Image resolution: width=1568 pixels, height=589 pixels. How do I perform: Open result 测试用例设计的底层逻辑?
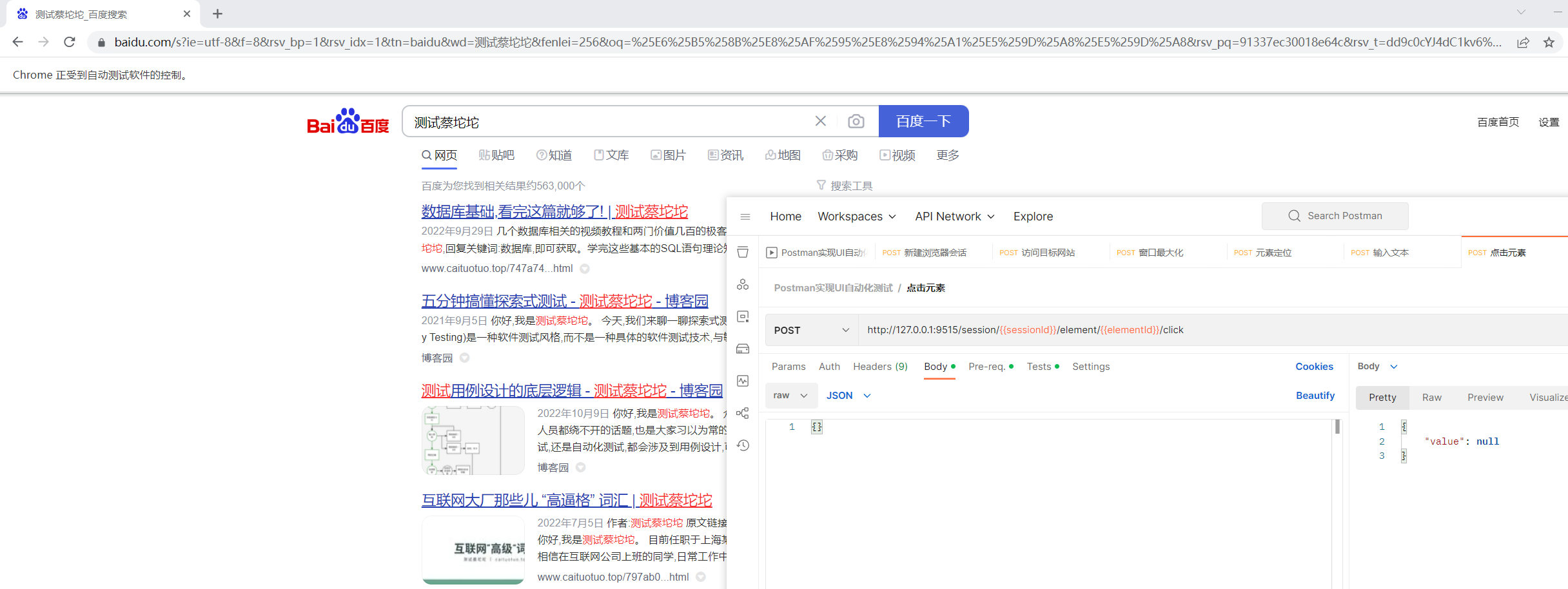tap(572, 391)
